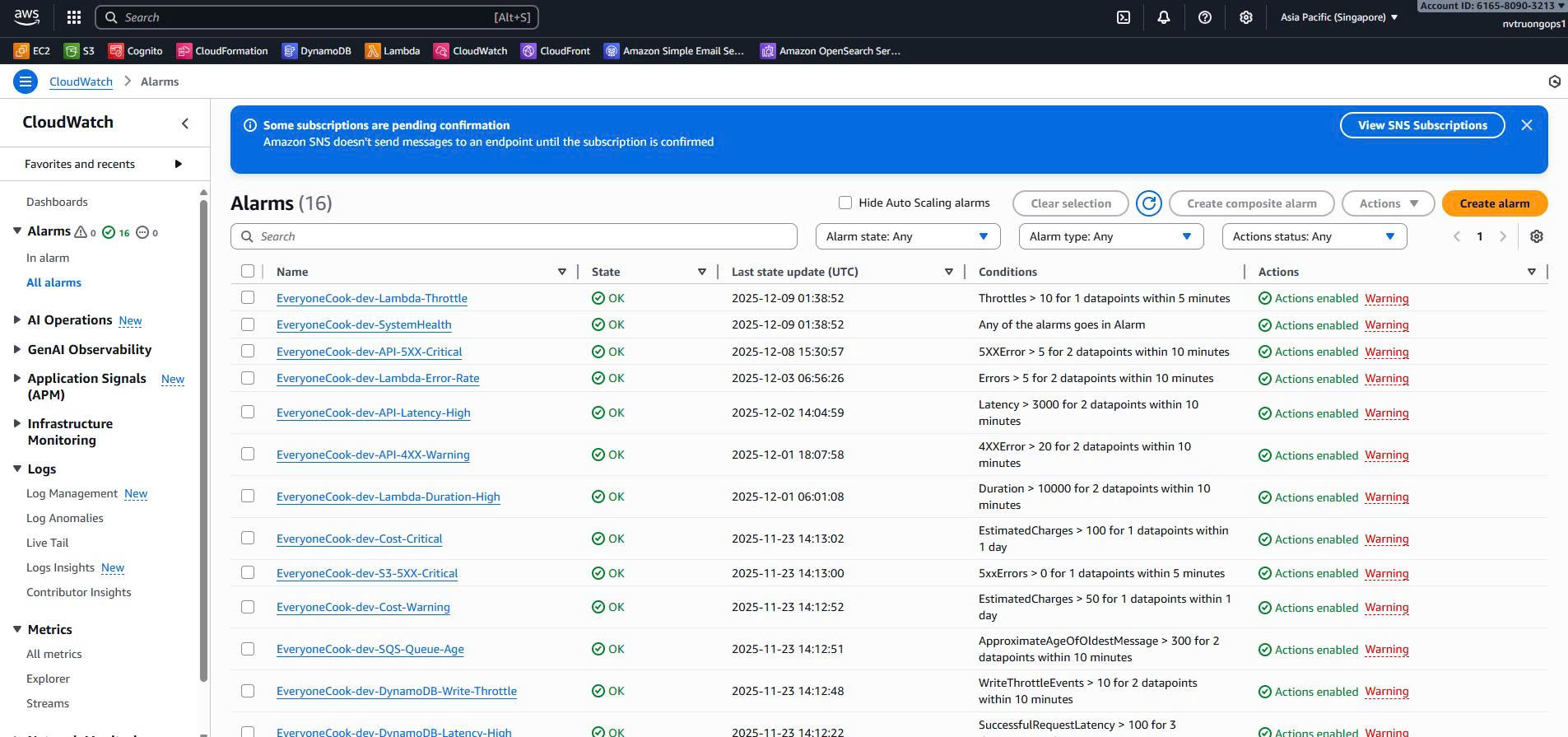Focus the alarms search field
Viewport: 1568px width, 737px height.
click(x=514, y=236)
